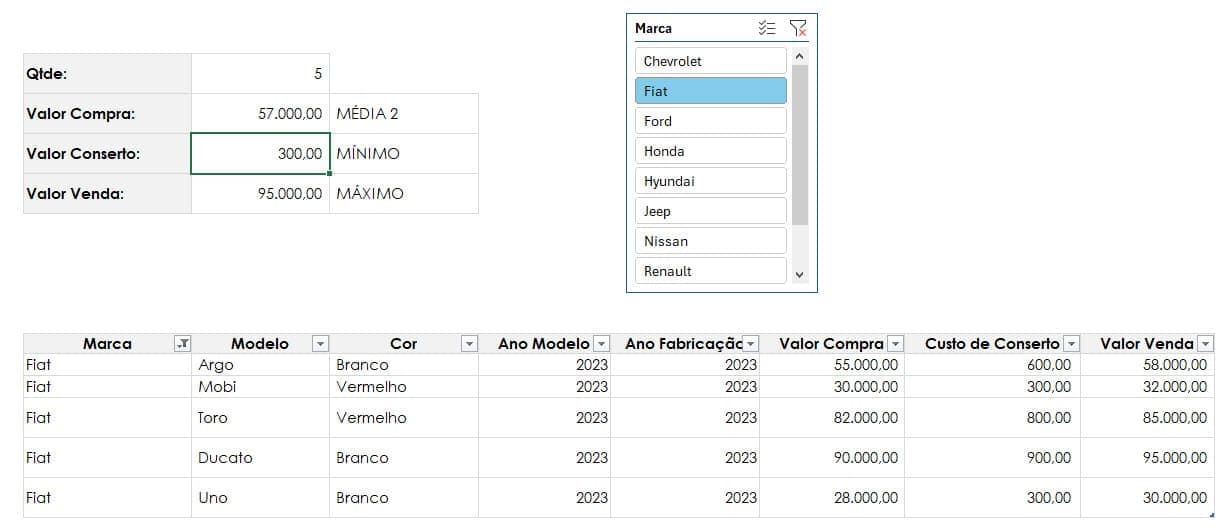This screenshot has width=1227, height=532.
Task: Click the Vermelho color cell in Mobi row
Action: (x=404, y=387)
